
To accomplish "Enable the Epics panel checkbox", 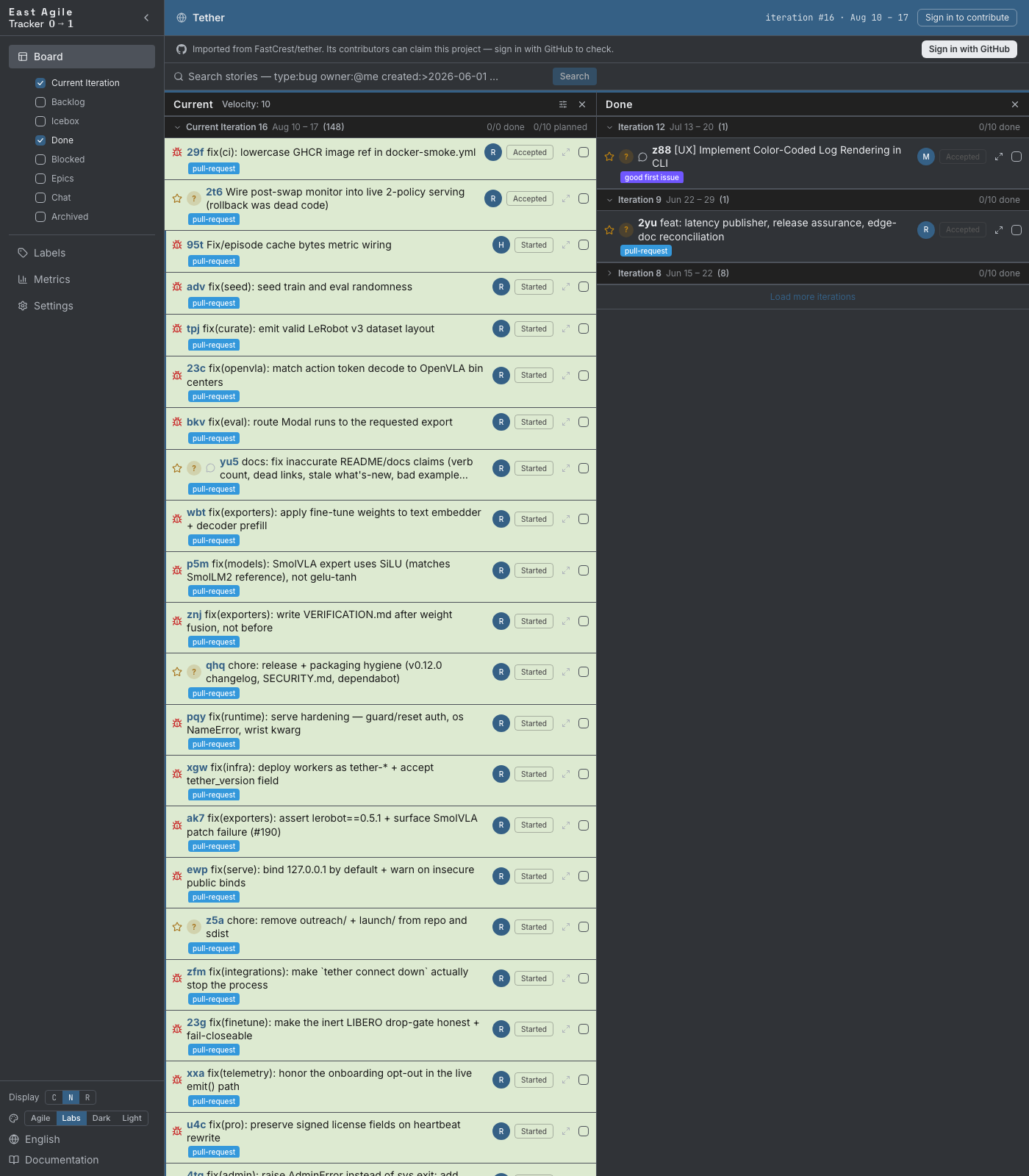I will [40, 179].
